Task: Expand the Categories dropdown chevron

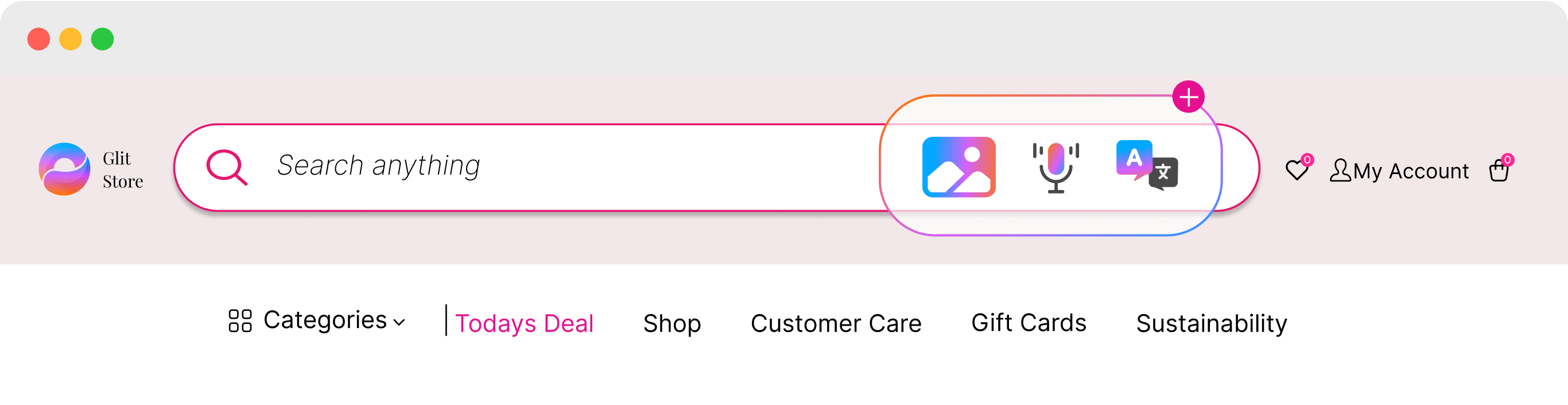Action: click(399, 323)
